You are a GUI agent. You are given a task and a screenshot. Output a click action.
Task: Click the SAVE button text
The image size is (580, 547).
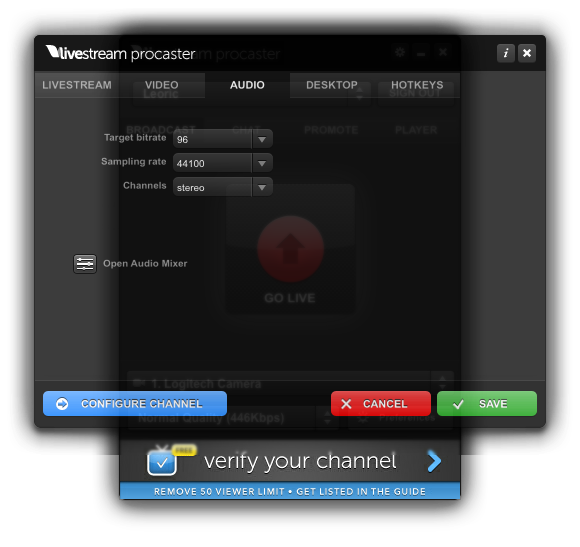coord(493,404)
